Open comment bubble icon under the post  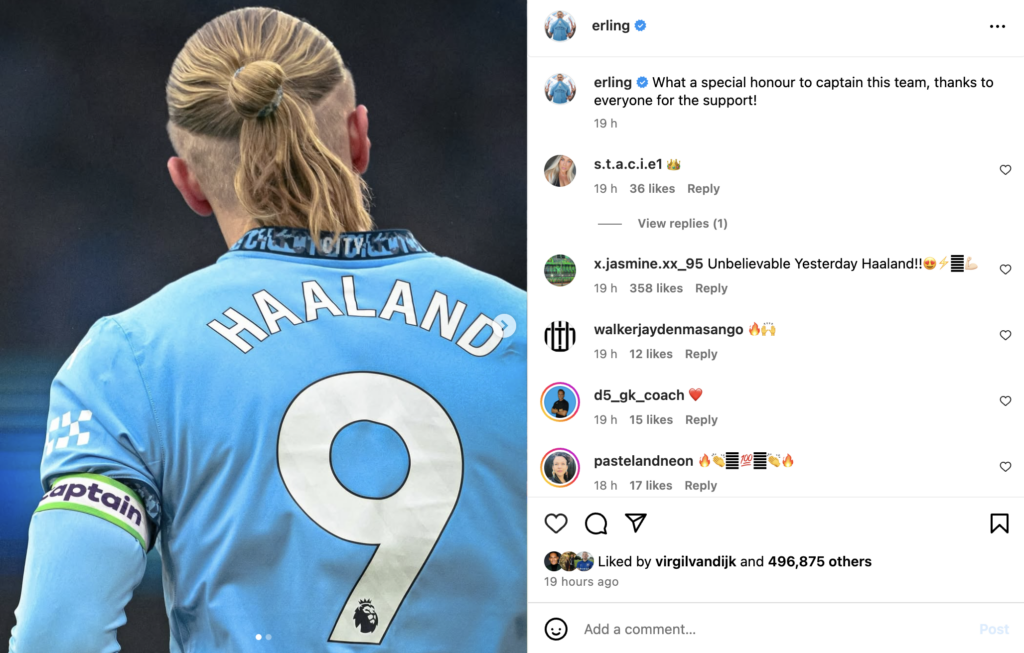coord(596,523)
